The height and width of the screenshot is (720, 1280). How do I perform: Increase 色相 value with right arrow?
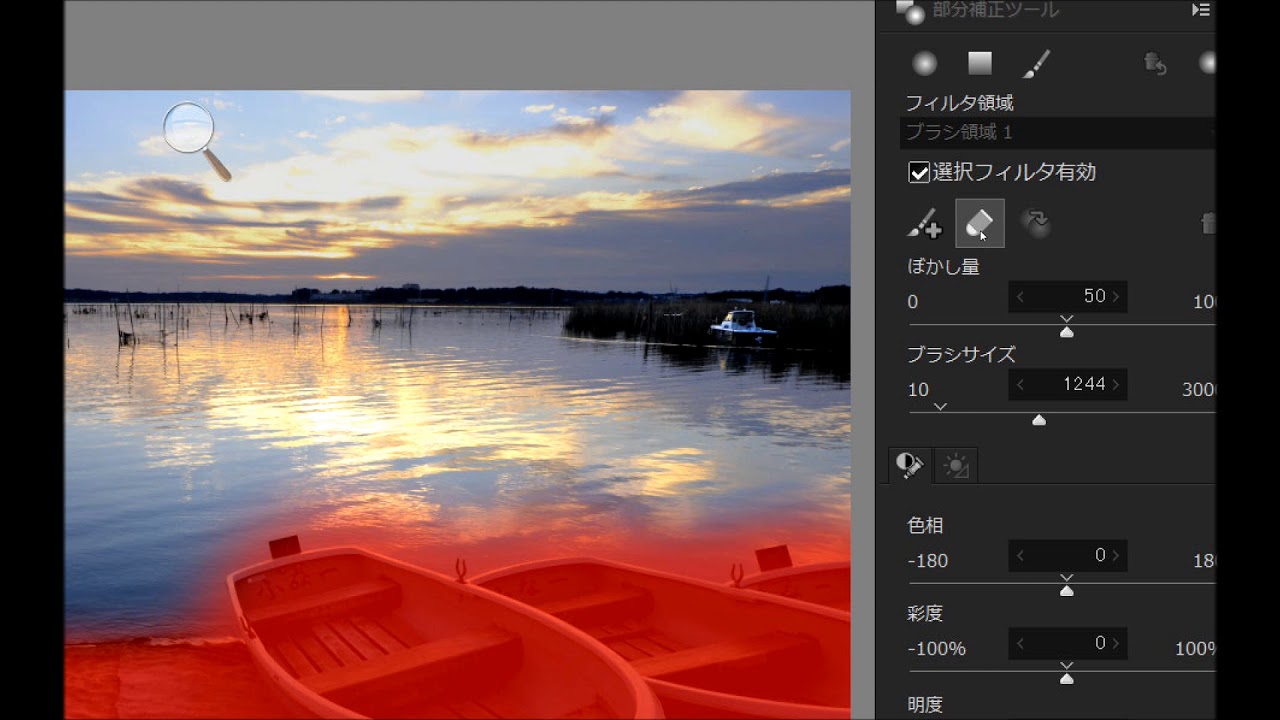click(x=1115, y=556)
